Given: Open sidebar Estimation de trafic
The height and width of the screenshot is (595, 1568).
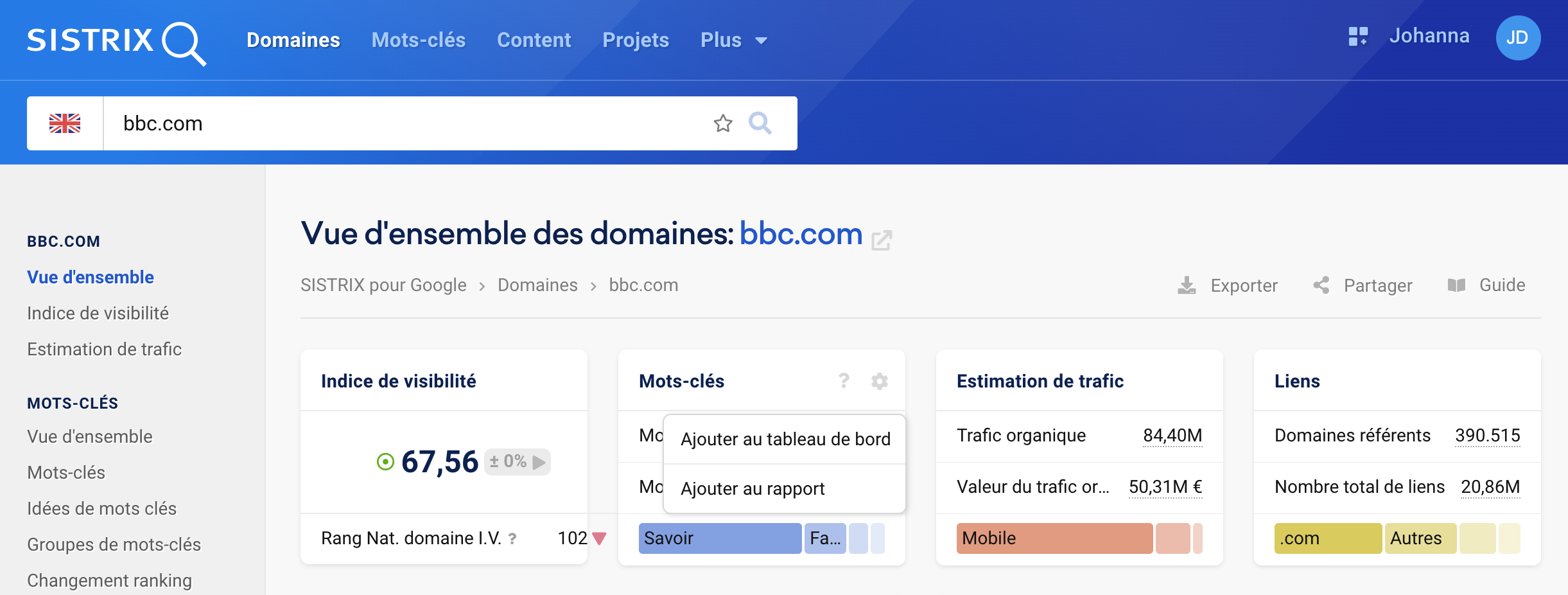Looking at the screenshot, I should pos(104,349).
